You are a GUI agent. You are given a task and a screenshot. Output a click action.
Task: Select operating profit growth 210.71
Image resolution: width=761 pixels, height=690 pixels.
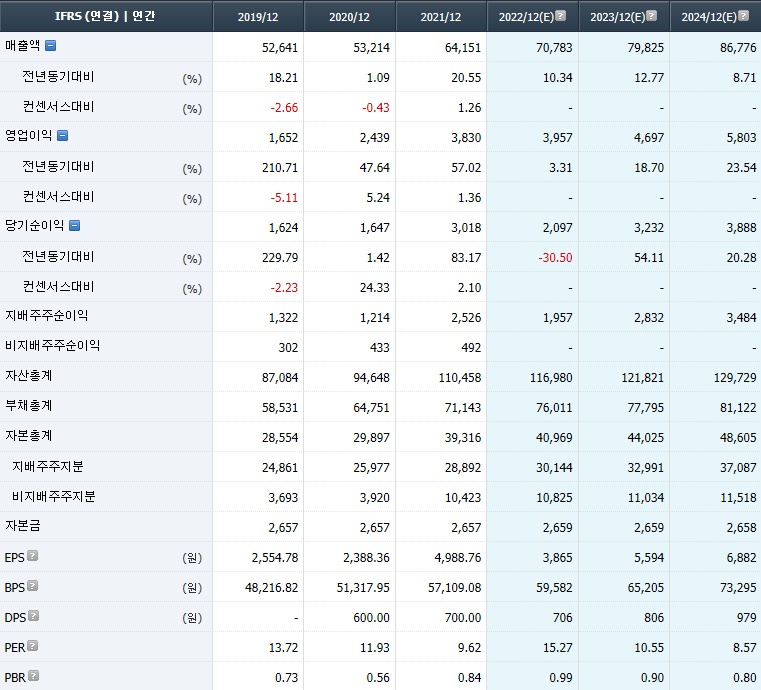(282, 168)
